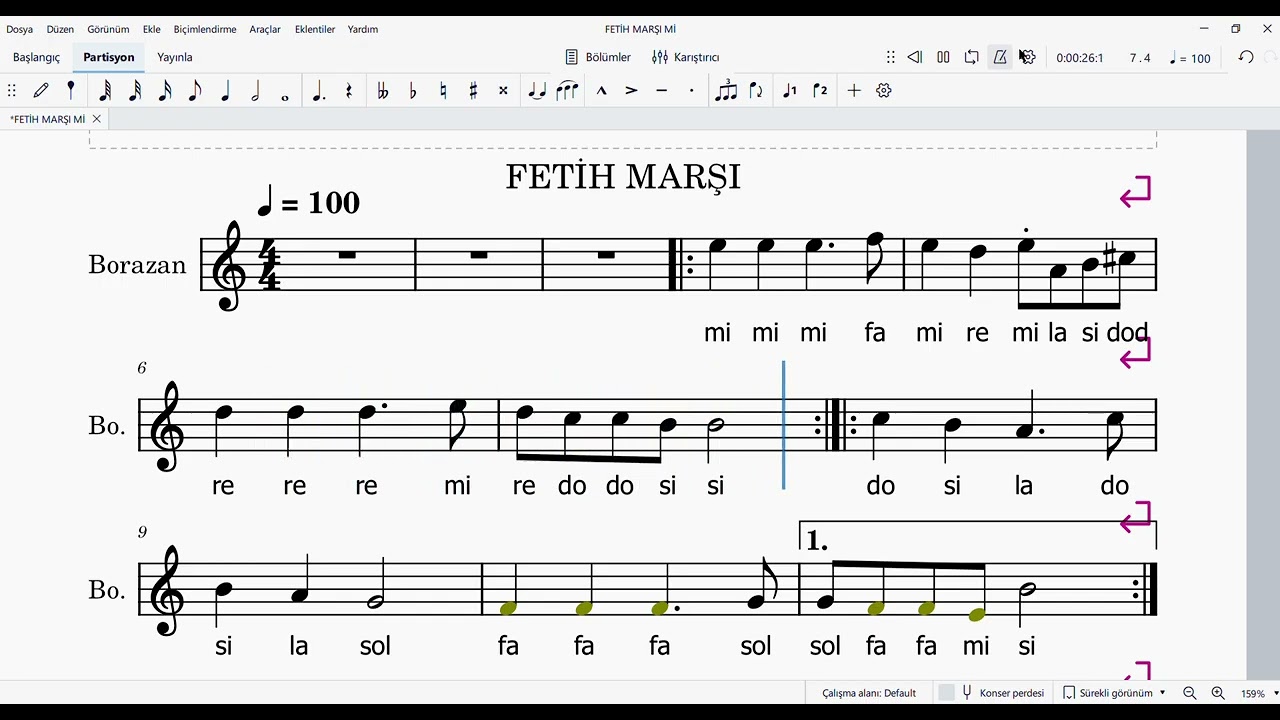
Task: Close the FETİH MARŞI Mİ score tab
Action: click(97, 119)
